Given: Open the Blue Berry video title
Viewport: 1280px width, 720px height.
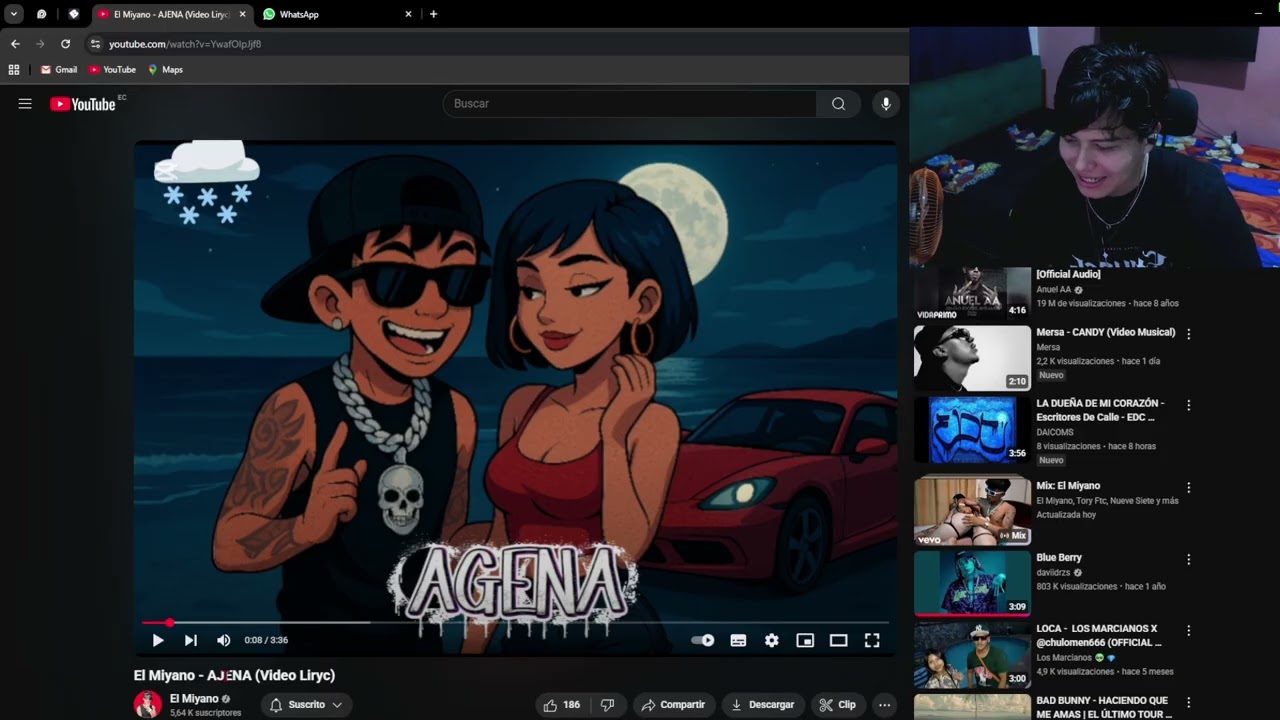Looking at the screenshot, I should click(x=1059, y=558).
